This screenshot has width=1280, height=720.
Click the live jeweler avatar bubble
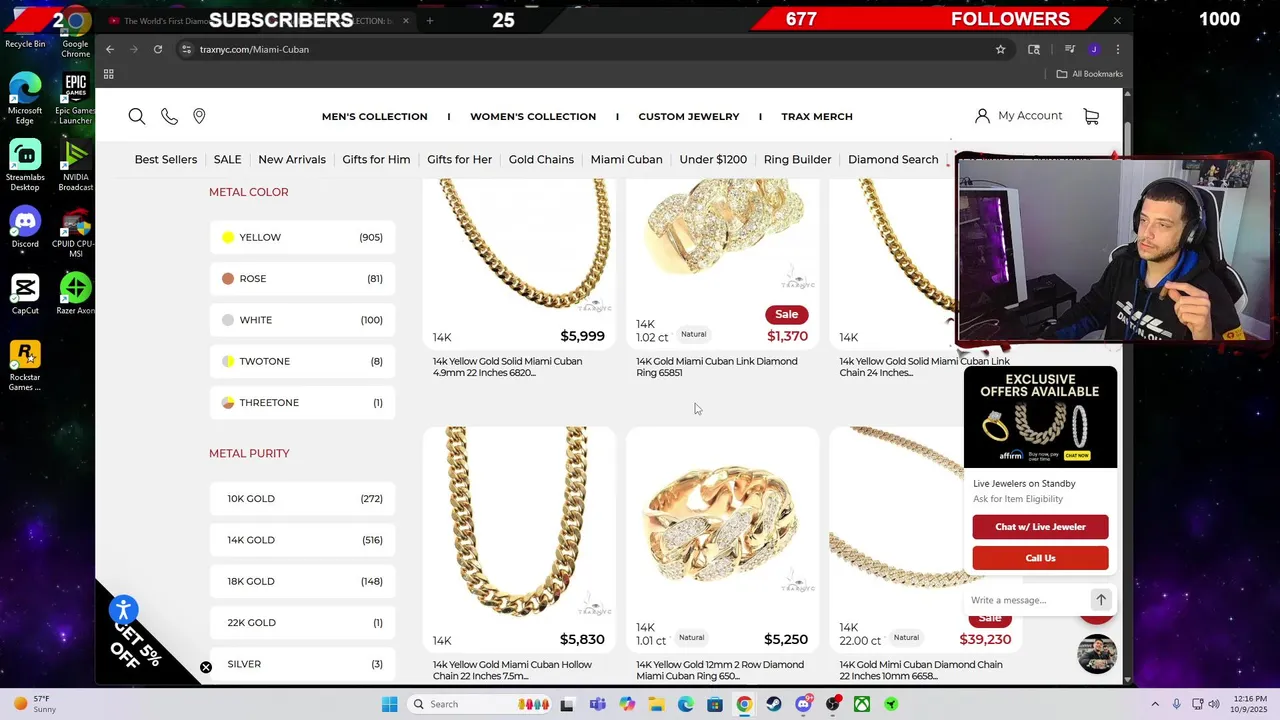coord(1097,654)
